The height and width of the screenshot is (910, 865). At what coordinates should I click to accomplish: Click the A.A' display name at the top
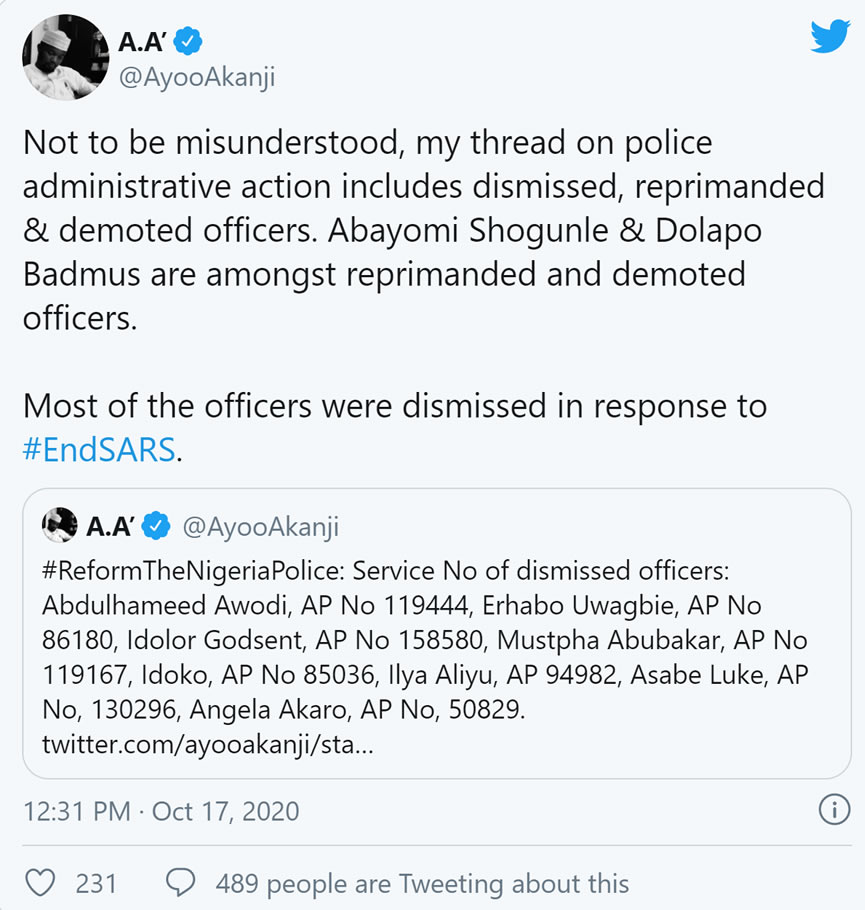(x=143, y=42)
